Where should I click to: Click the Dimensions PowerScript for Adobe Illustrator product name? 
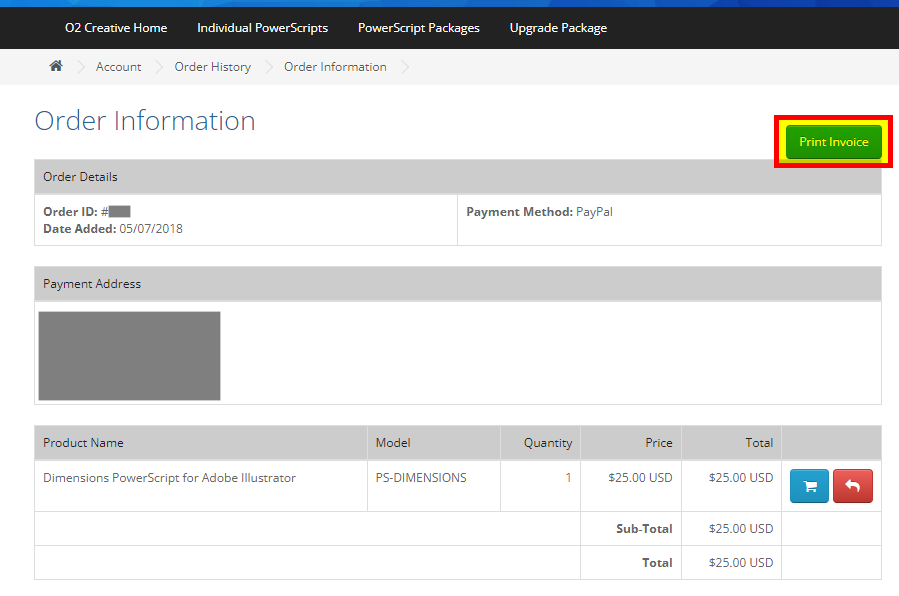[169, 478]
